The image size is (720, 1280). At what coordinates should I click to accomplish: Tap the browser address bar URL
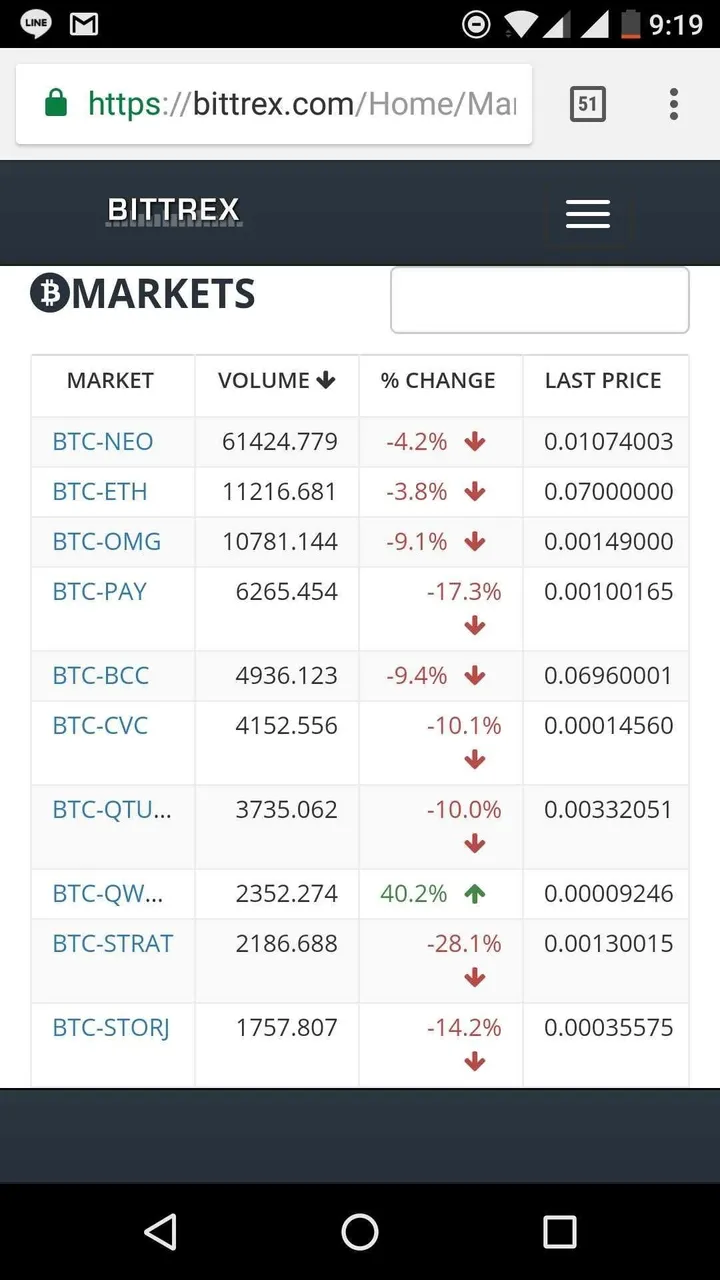[x=300, y=104]
